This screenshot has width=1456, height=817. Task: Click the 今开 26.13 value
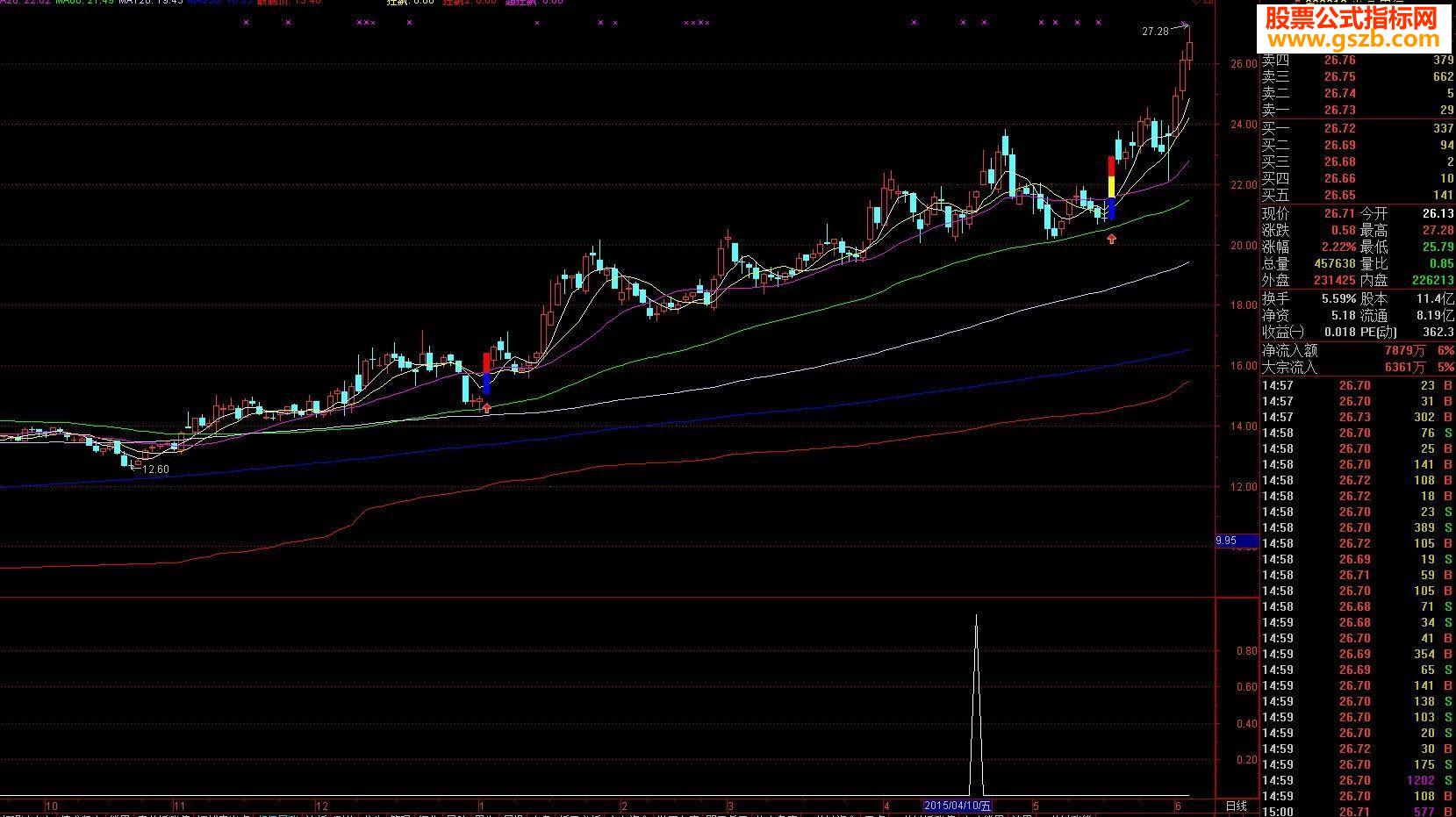pyautogui.click(x=1438, y=214)
